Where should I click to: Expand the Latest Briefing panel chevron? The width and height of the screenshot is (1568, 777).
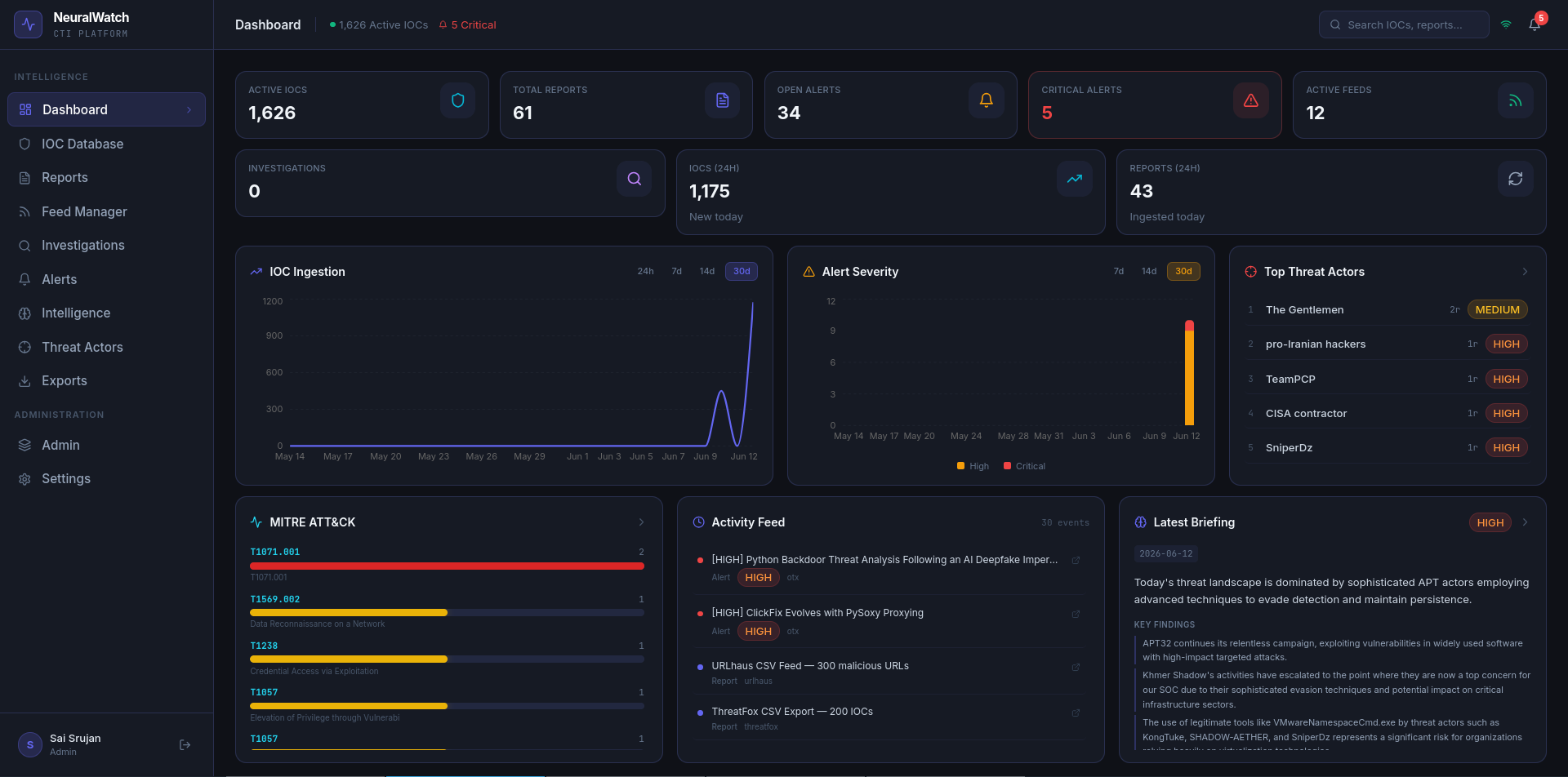[1525, 522]
